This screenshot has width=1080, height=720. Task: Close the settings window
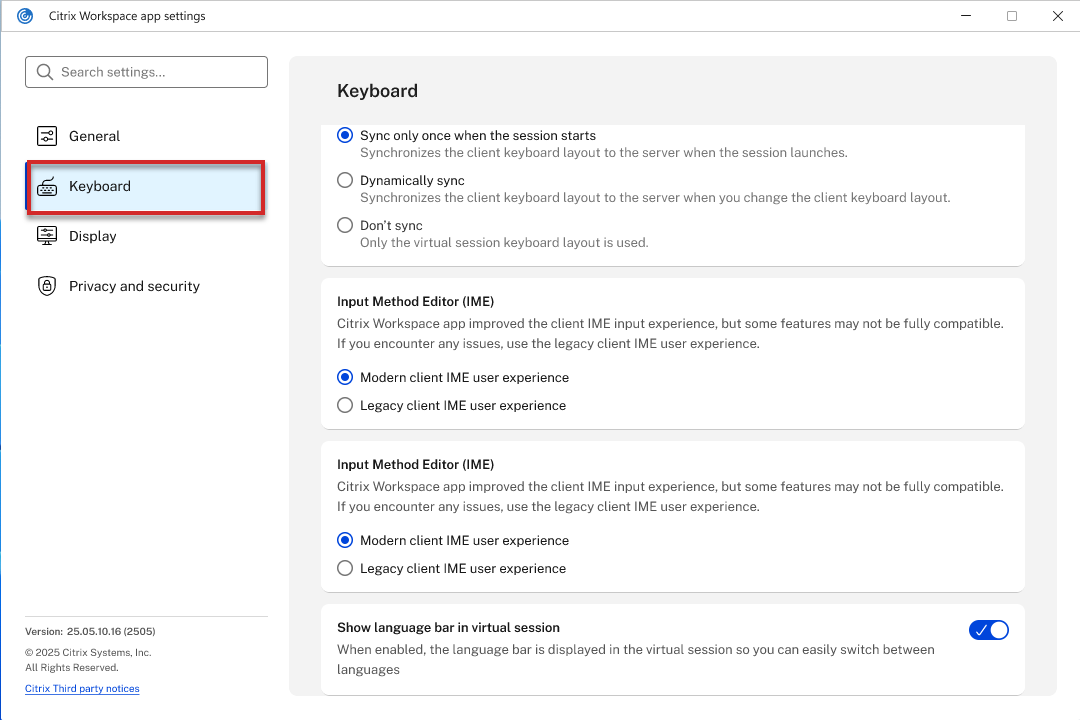[x=1058, y=16]
